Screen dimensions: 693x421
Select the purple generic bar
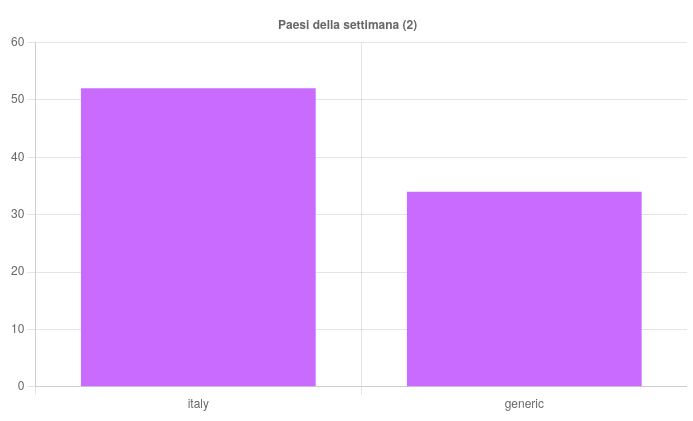tap(524, 288)
